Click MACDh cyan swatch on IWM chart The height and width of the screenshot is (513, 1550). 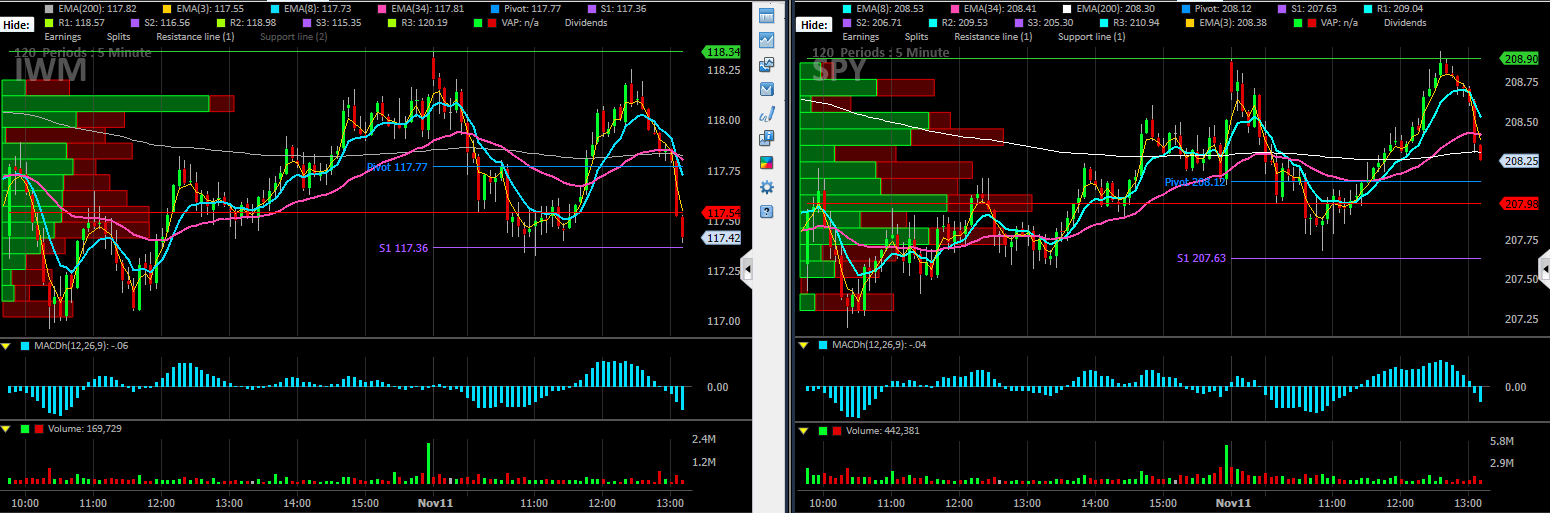[24, 345]
